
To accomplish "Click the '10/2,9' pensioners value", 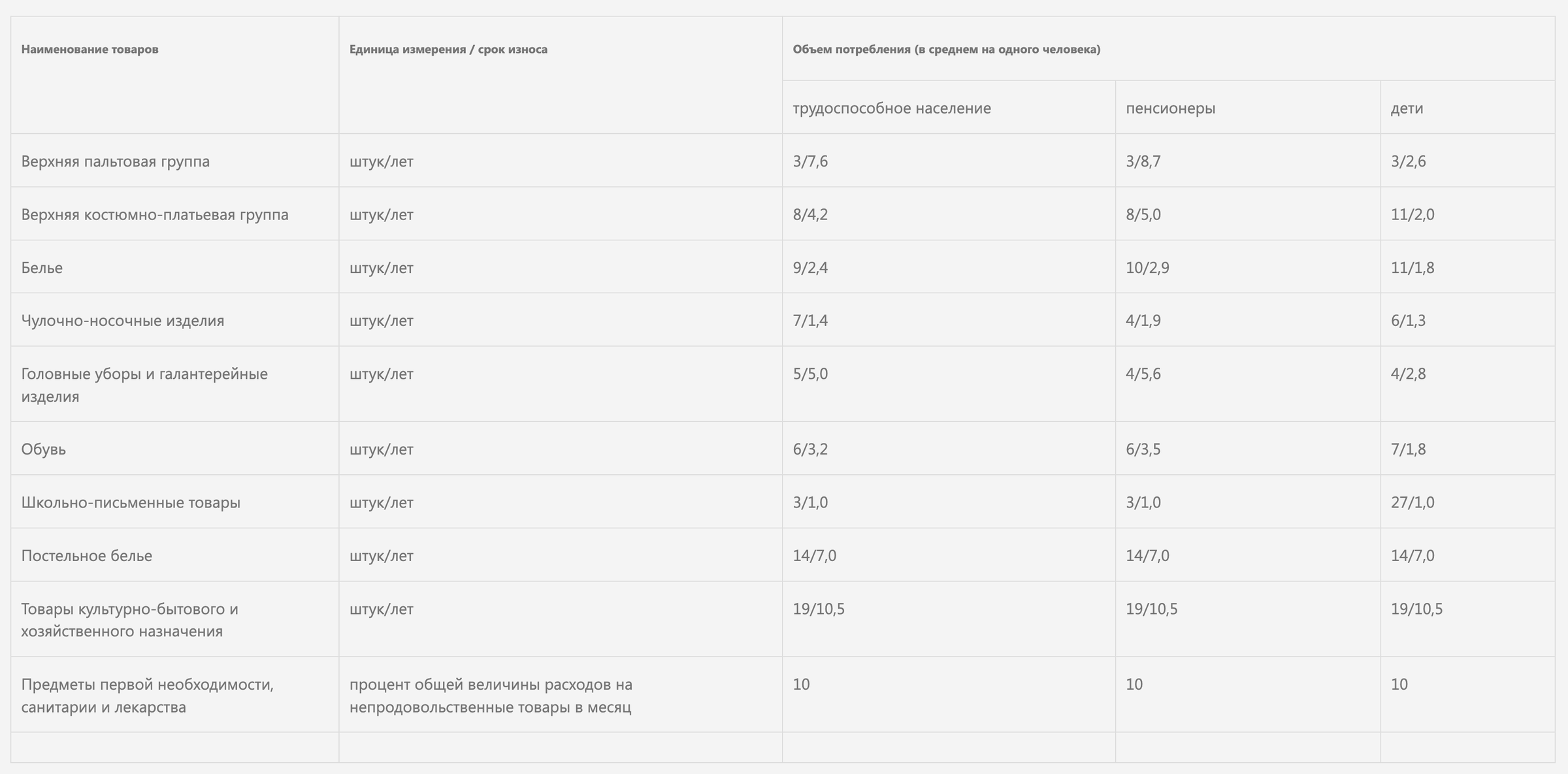I will [x=1147, y=268].
